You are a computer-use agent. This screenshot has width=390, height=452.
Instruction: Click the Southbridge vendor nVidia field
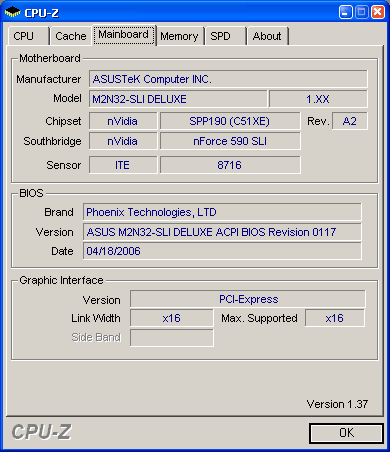point(123,141)
